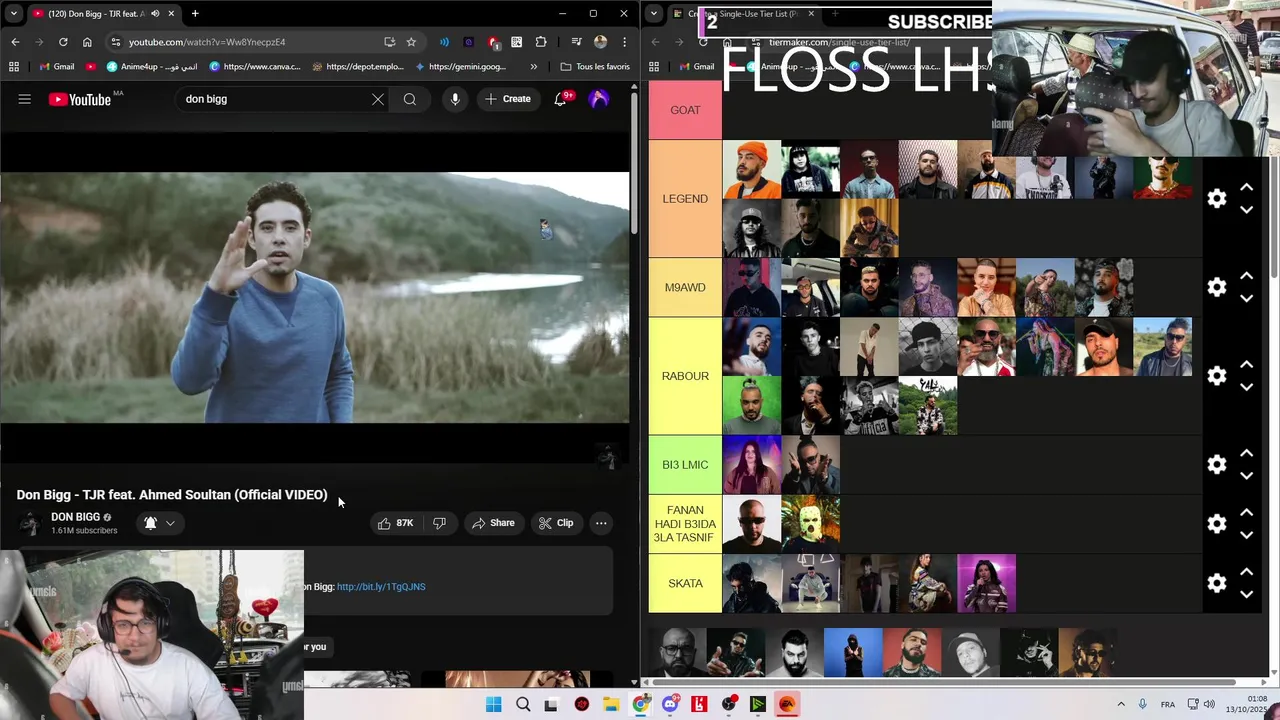
Task: Open the YouTube account avatar menu
Action: (599, 99)
